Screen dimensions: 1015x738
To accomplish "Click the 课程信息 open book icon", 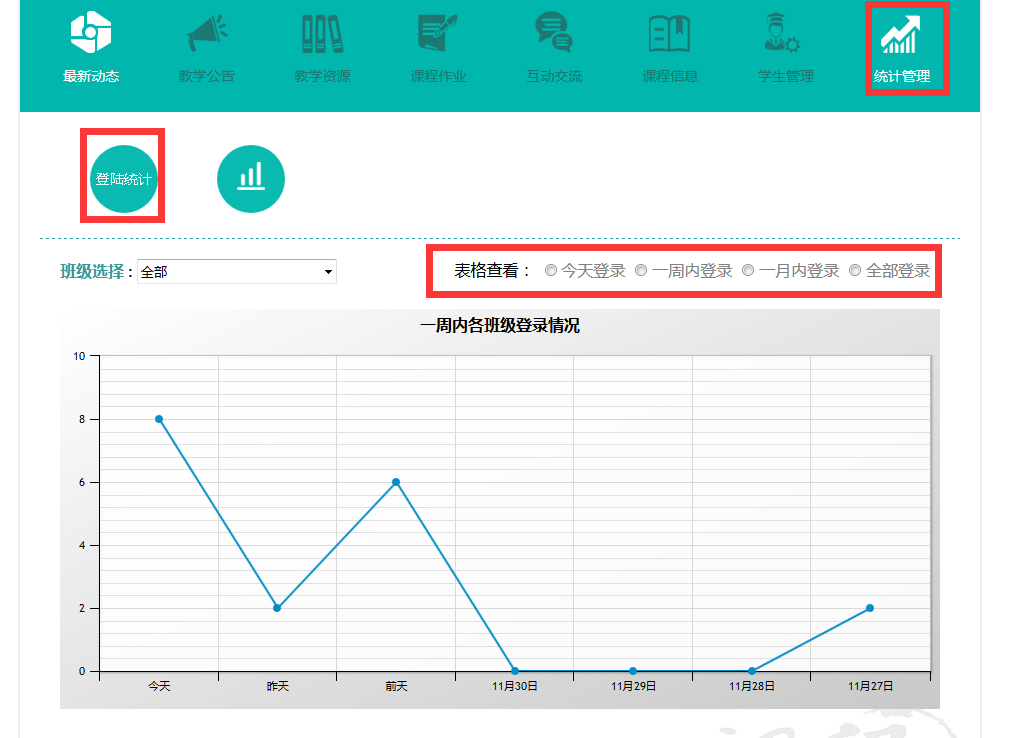I will coord(669,33).
